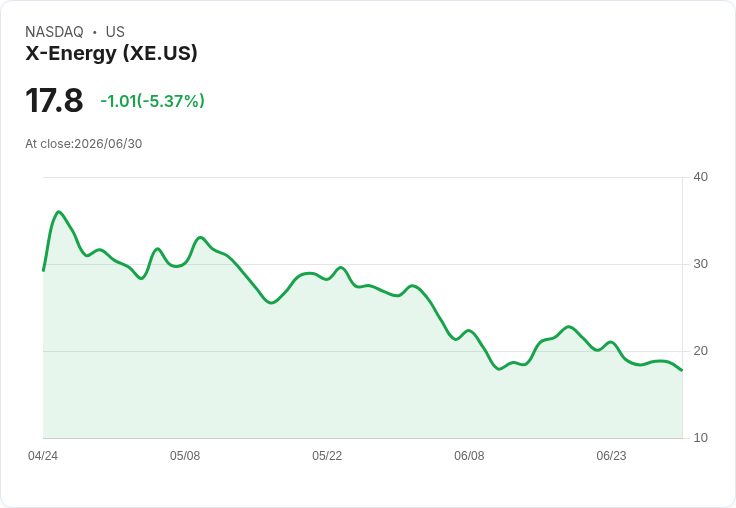The width and height of the screenshot is (736, 508).
Task: Click the NASDAQ exchange label
Action: point(54,32)
